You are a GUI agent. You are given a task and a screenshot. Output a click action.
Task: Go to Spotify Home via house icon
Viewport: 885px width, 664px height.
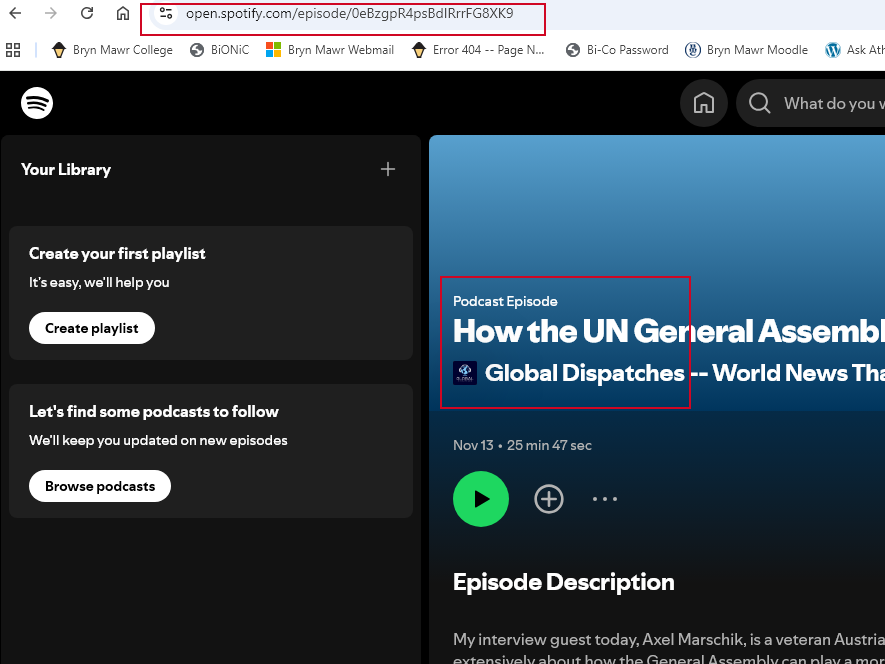pos(703,103)
